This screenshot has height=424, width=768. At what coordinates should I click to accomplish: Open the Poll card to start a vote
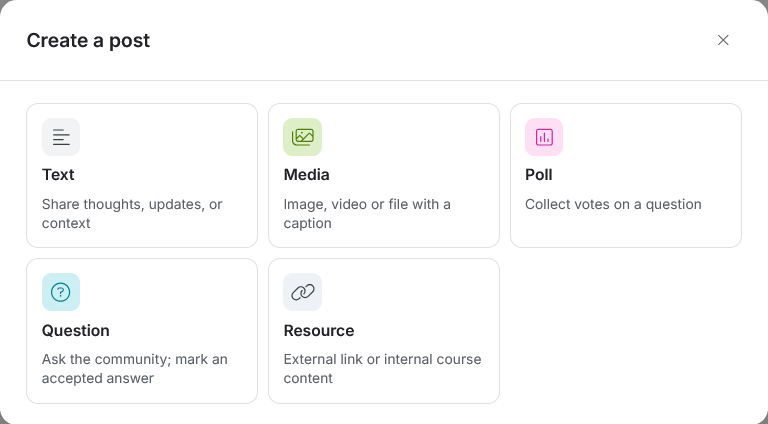pyautogui.click(x=626, y=175)
